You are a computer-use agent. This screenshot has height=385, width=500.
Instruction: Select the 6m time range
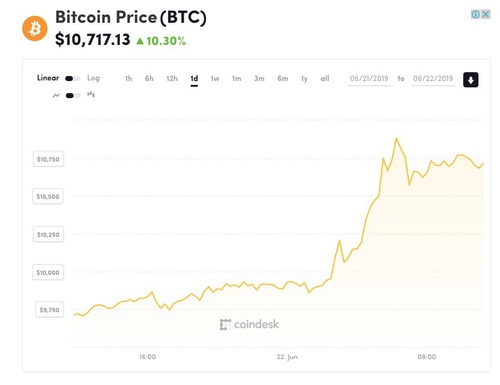tap(283, 79)
